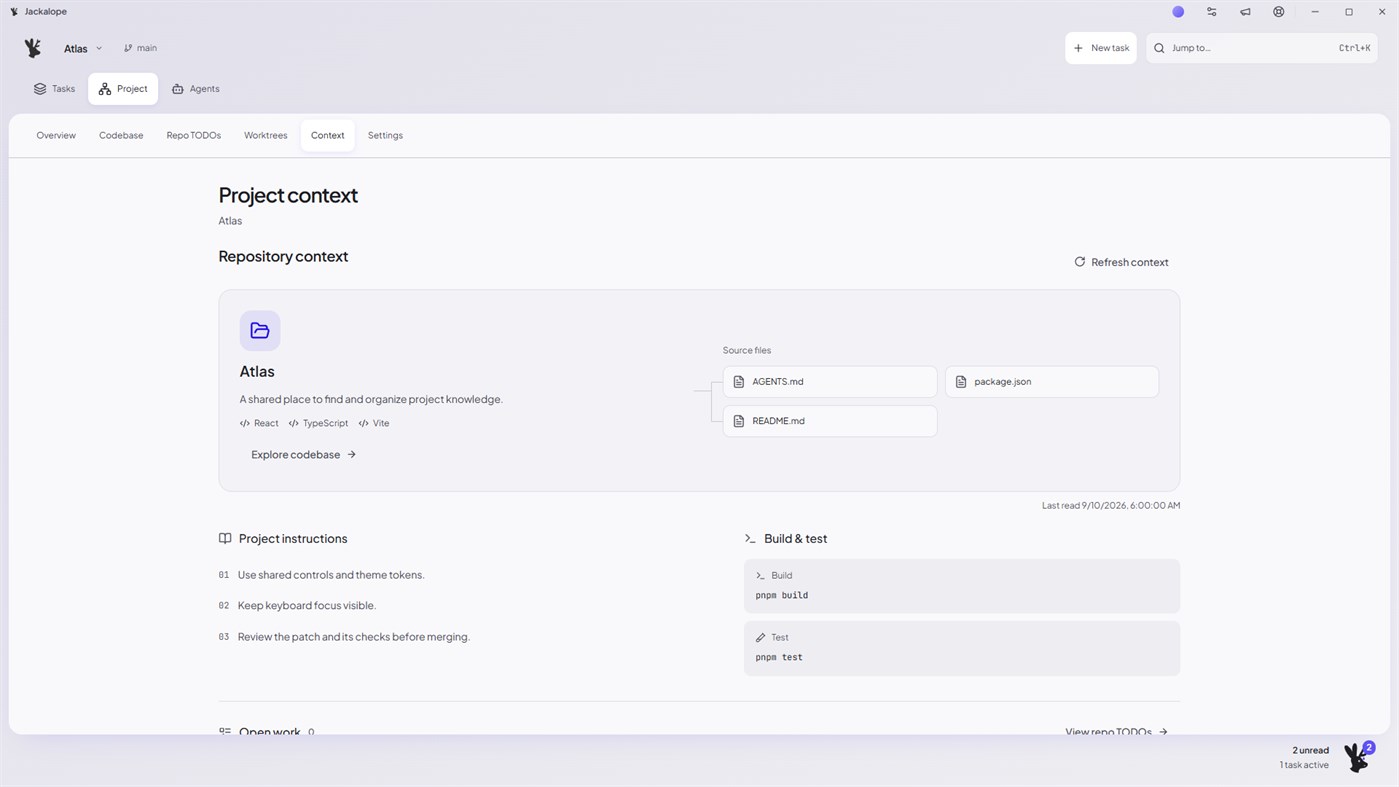Click the purple folder icon for Atlas

tap(260, 330)
